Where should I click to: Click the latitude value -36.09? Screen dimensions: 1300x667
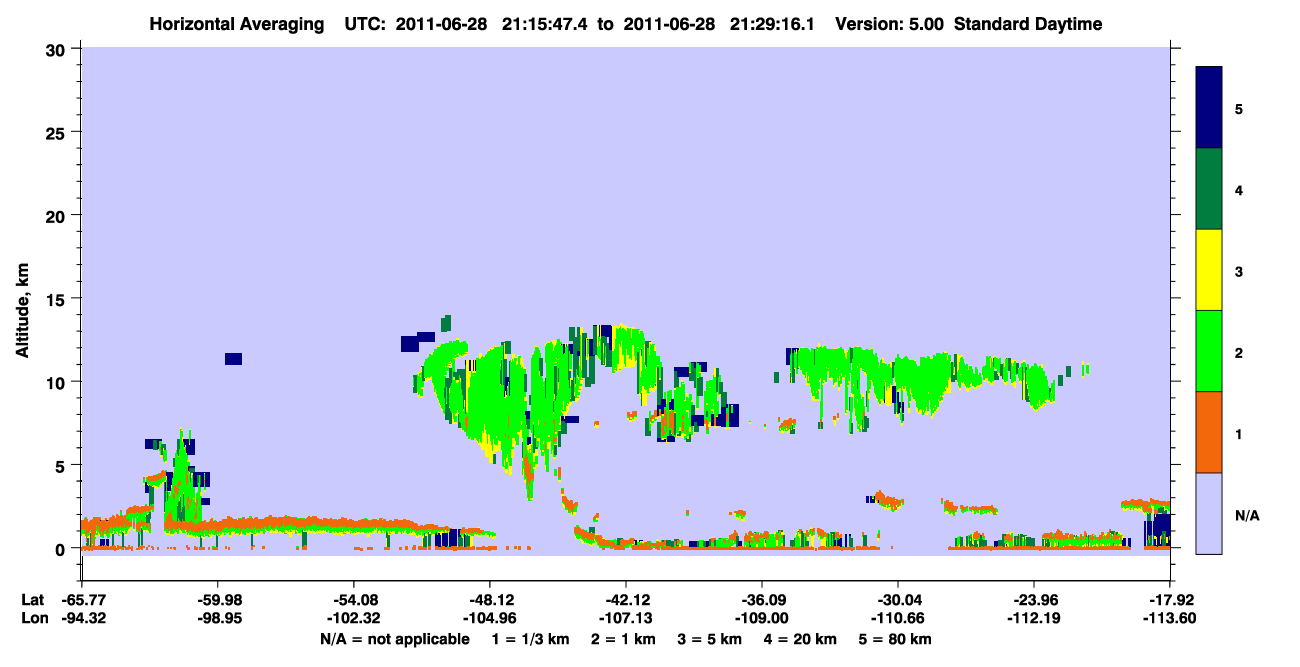762,600
